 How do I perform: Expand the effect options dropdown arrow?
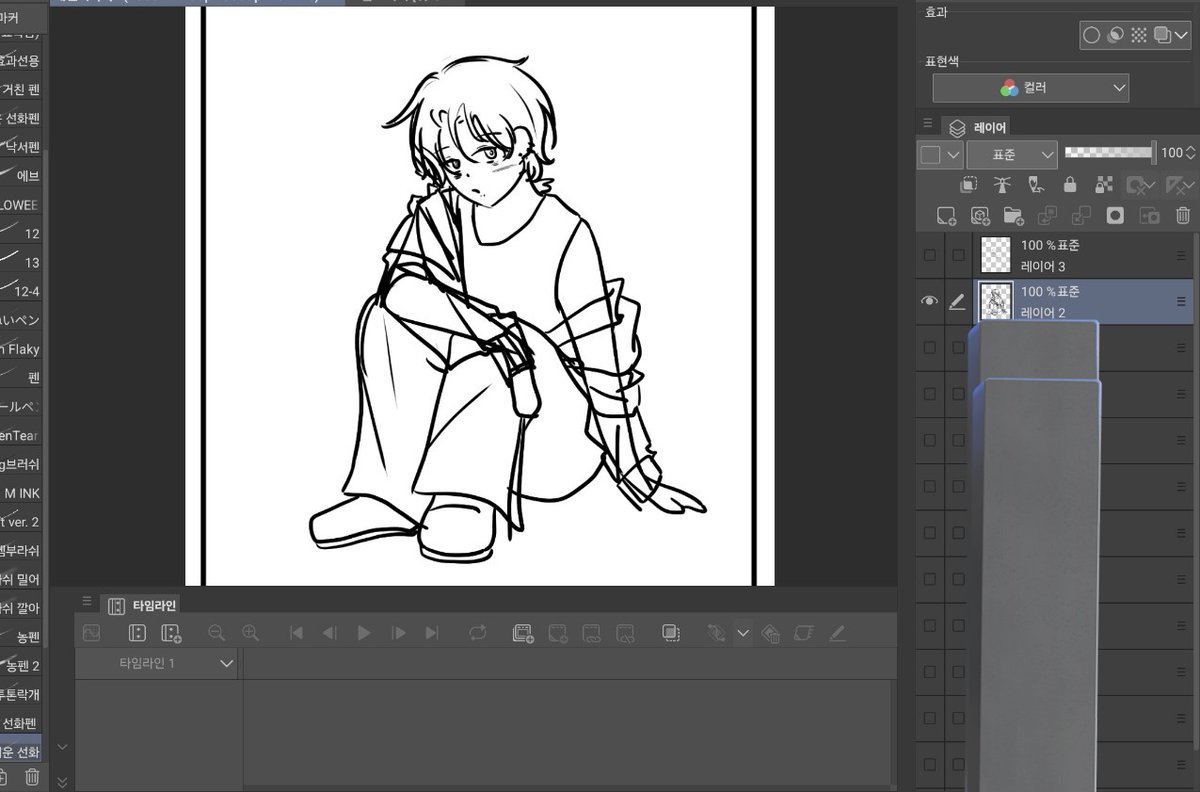pyautogui.click(x=1180, y=35)
